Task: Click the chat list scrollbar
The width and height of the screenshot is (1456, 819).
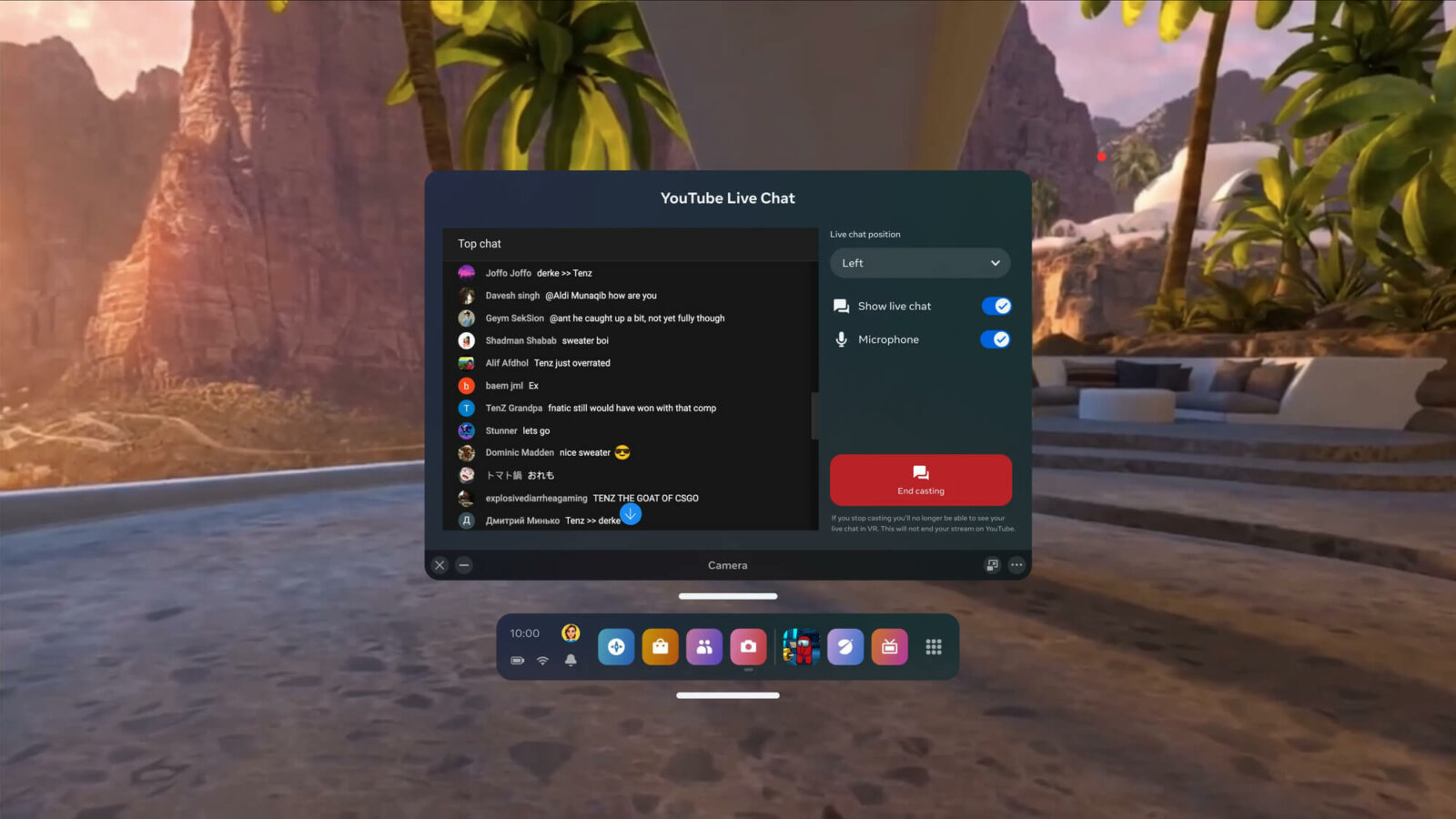Action: pos(814,415)
